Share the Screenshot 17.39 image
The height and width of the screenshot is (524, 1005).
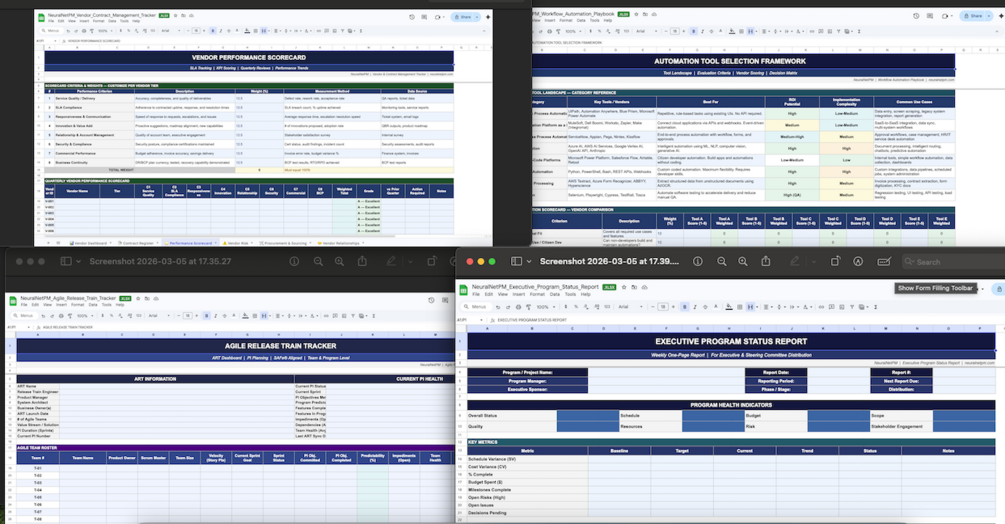766,261
